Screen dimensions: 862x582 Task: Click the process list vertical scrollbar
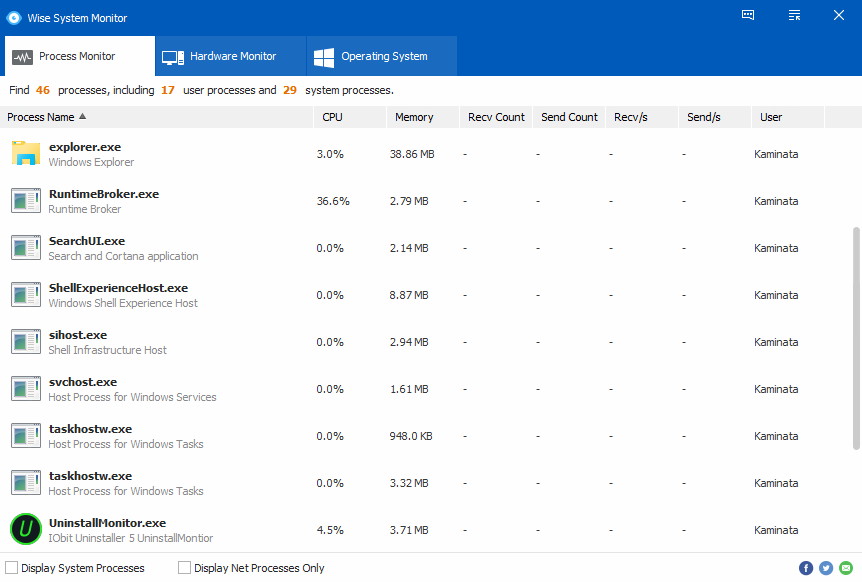(x=856, y=338)
